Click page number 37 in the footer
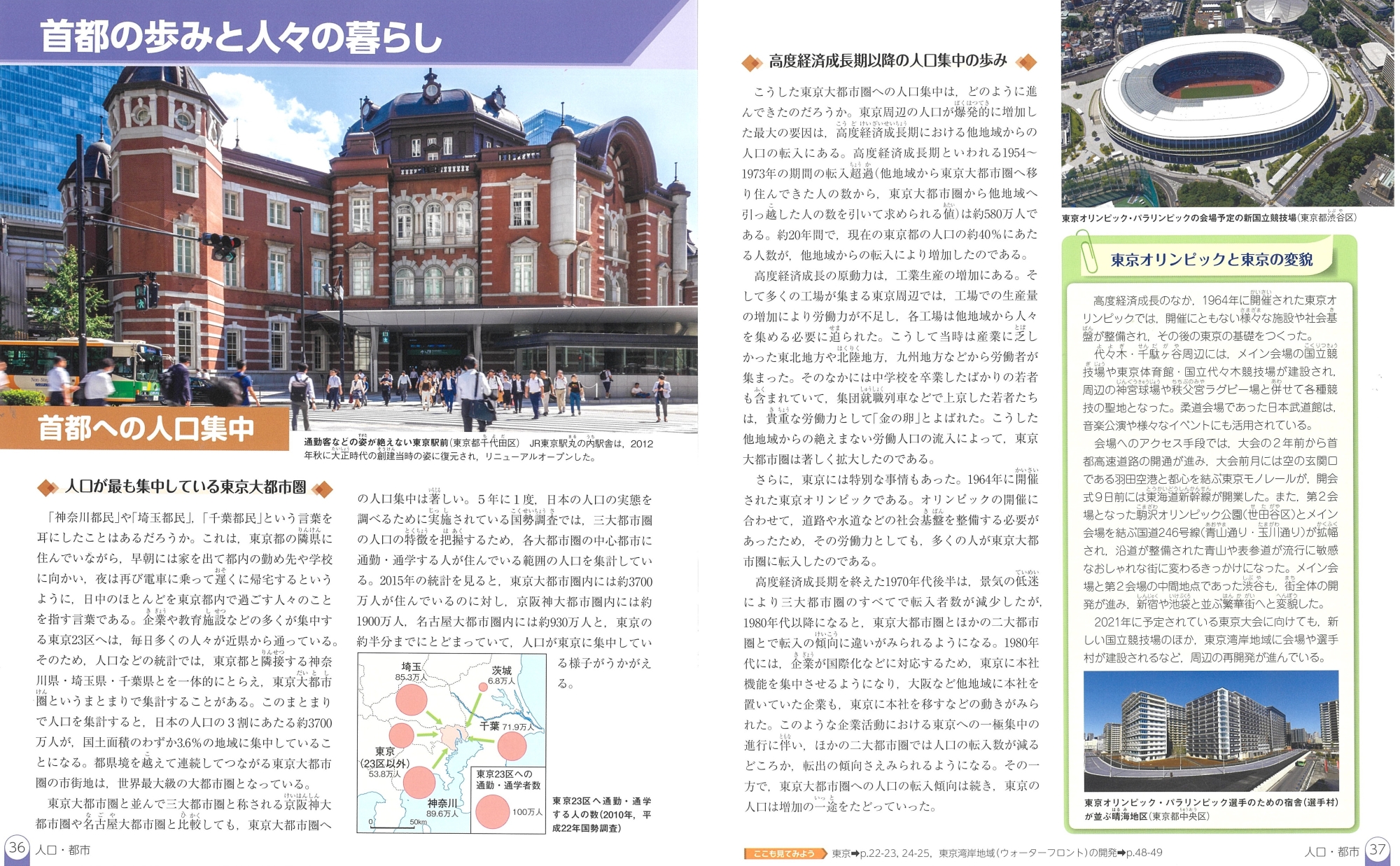Screen dimensions: 1400x866 (x=1378, y=850)
